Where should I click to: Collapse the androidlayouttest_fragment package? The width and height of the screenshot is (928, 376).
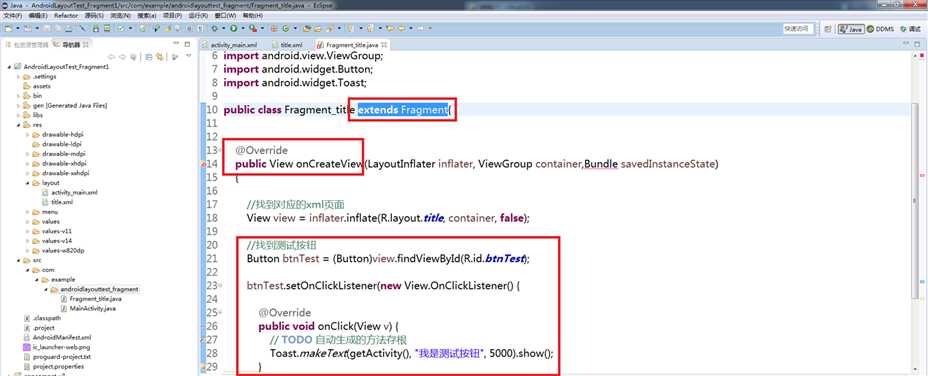click(x=46, y=289)
